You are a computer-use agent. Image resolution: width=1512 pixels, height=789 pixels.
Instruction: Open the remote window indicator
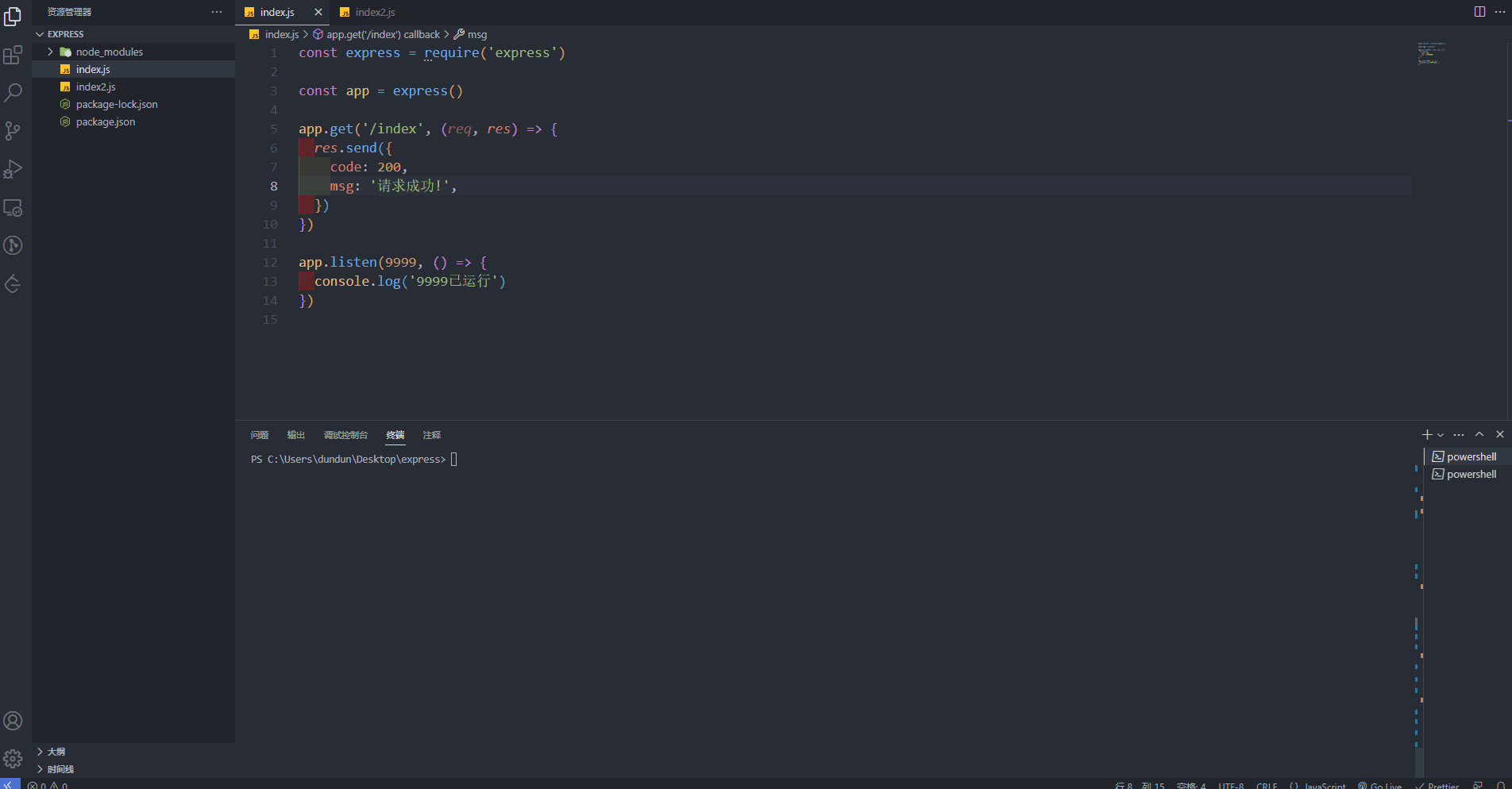(10, 784)
